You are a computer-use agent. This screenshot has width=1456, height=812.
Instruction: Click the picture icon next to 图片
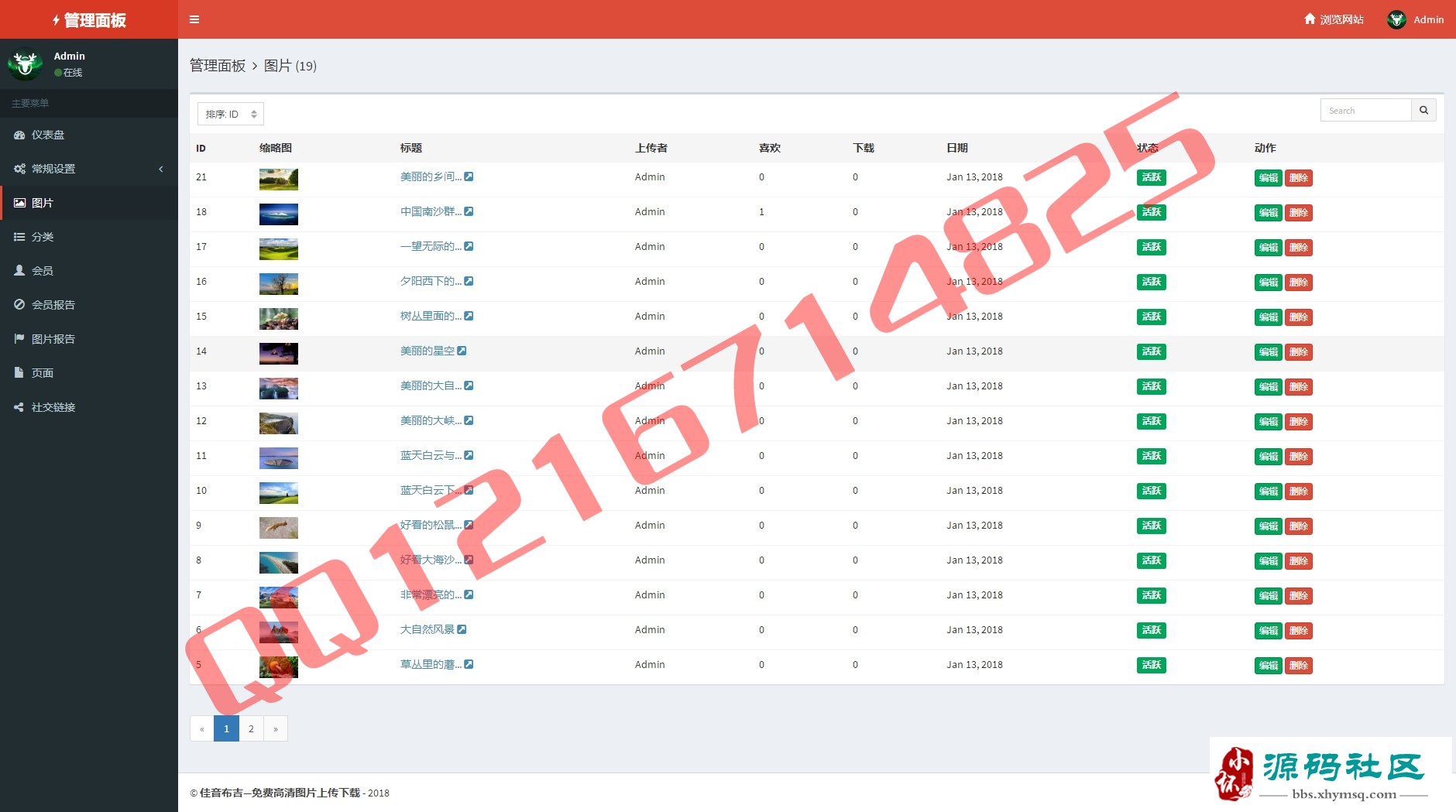19,203
